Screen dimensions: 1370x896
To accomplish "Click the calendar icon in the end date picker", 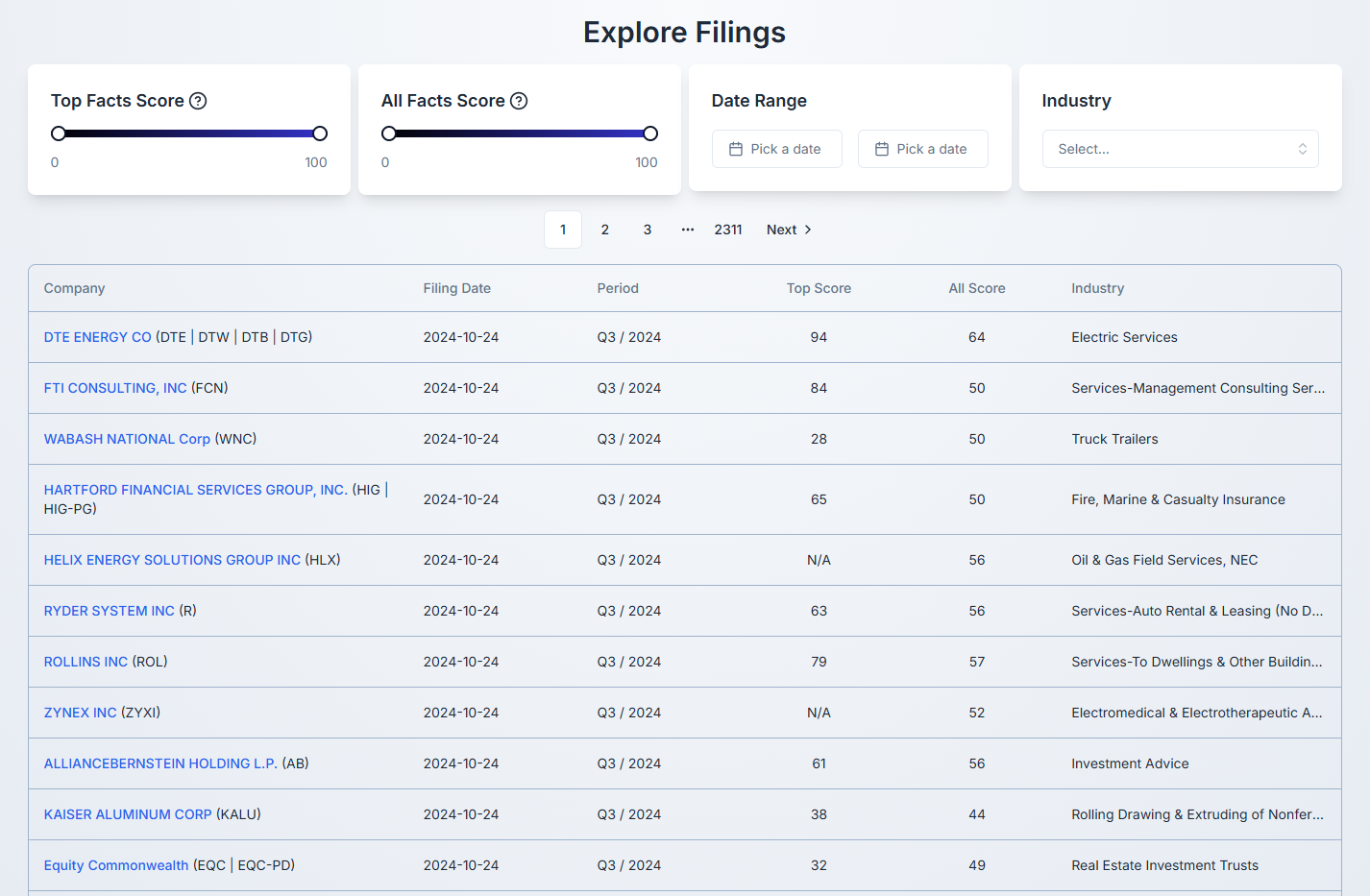I will pos(882,149).
